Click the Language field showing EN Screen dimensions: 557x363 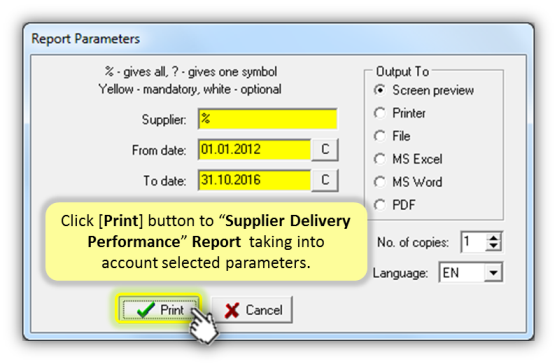(462, 273)
